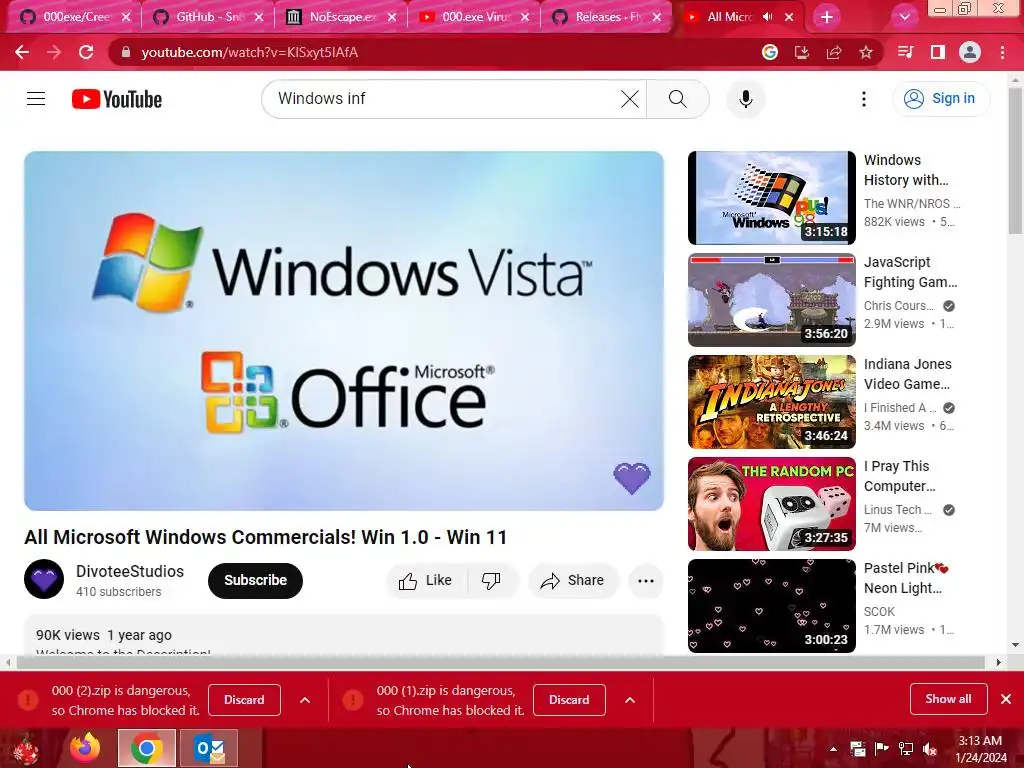Reload the YouTube page
The height and width of the screenshot is (768, 1024).
click(86, 52)
